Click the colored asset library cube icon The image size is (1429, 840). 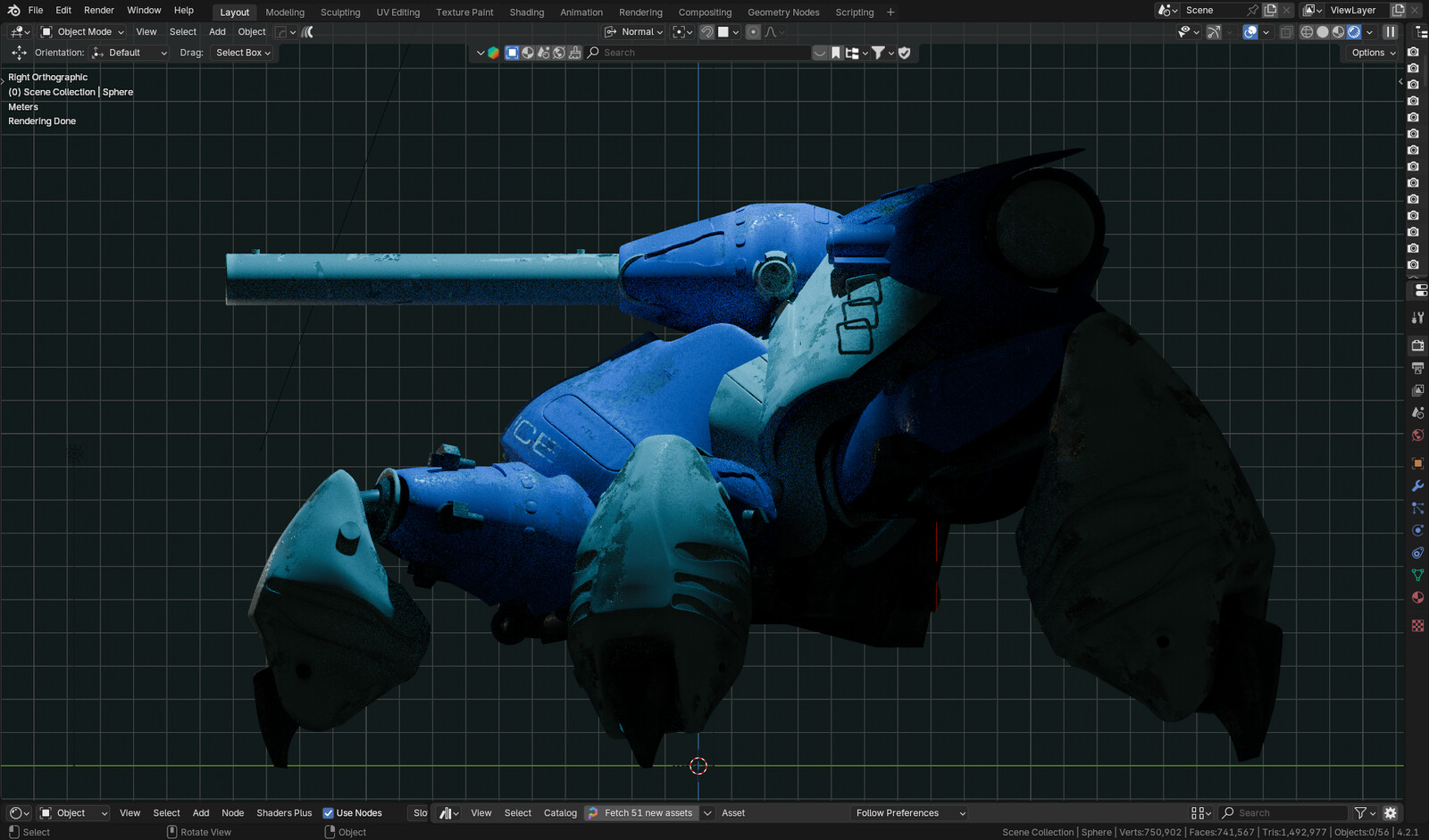click(x=493, y=53)
